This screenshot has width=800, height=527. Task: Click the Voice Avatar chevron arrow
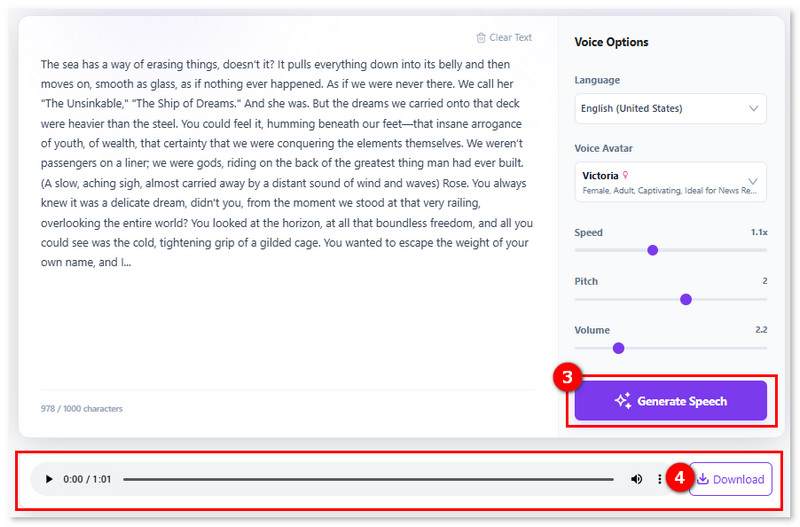[x=753, y=181]
